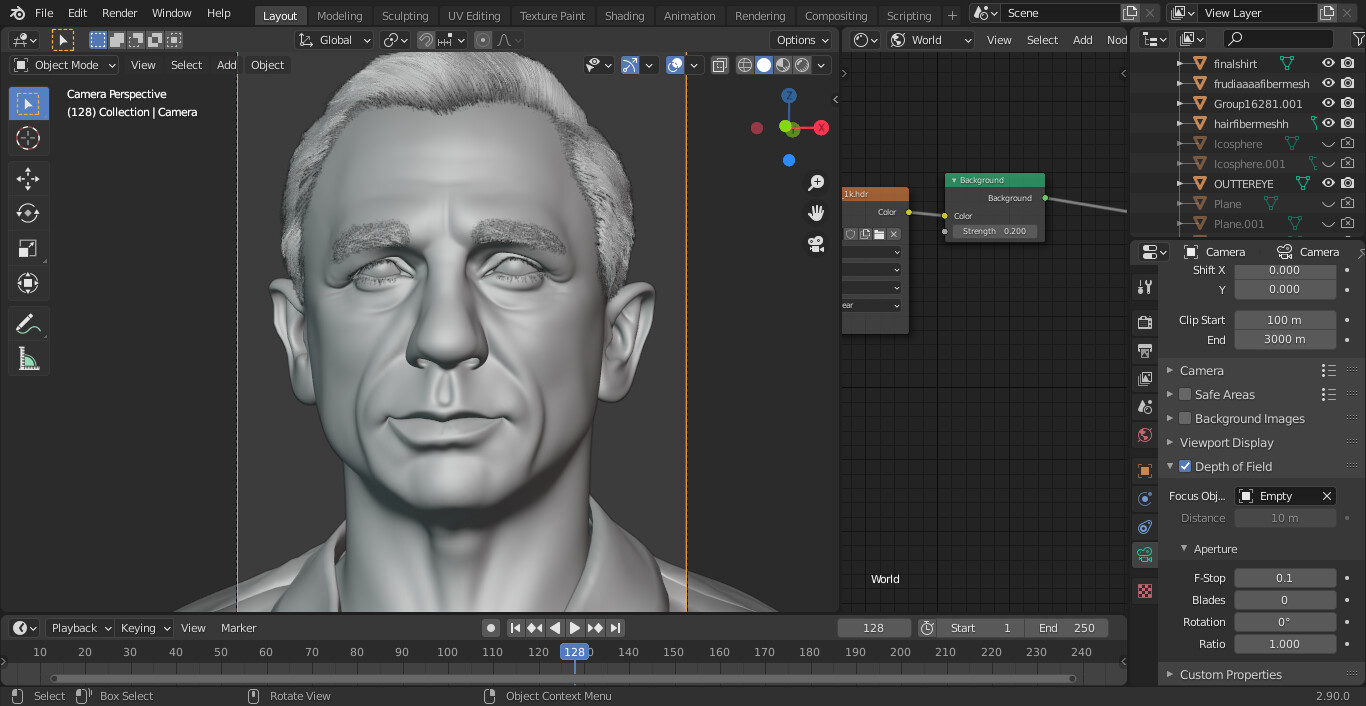Open the Texture properties checker icon
The height and width of the screenshot is (706, 1366).
pyautogui.click(x=1145, y=591)
